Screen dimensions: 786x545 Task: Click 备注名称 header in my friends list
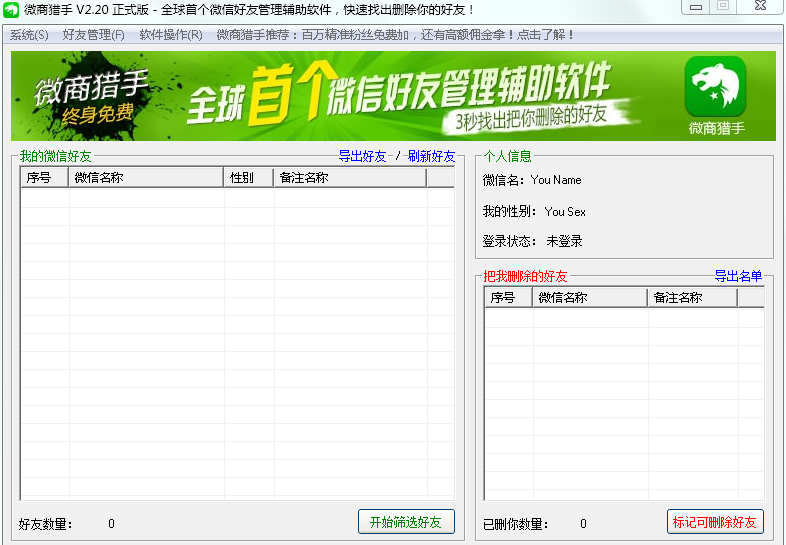[x=349, y=178]
